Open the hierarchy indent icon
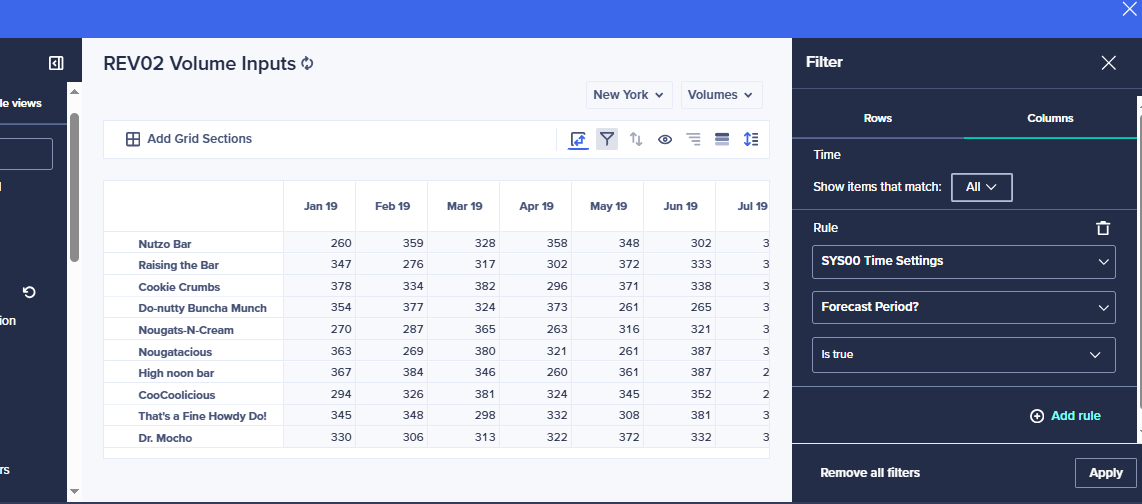Screen dimensions: 1142x504 point(693,139)
